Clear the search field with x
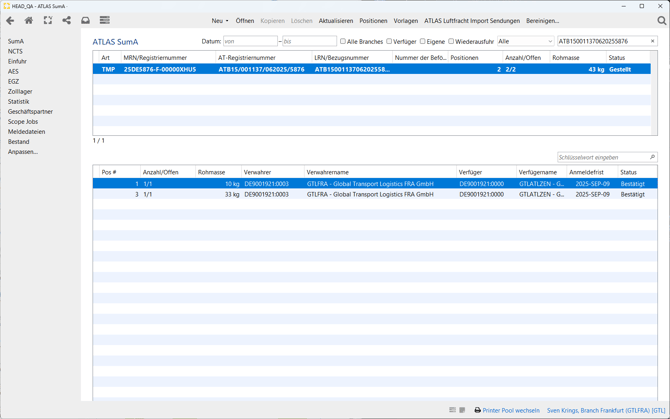This screenshot has height=419, width=670. (x=652, y=41)
